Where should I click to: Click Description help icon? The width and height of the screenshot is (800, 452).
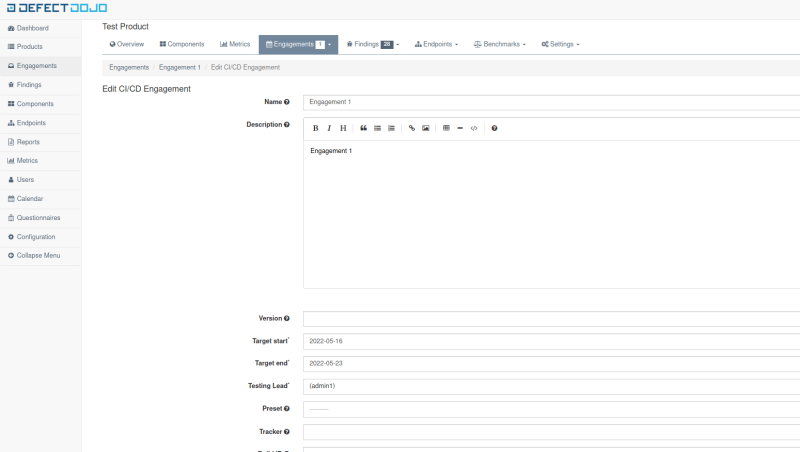coord(287,124)
